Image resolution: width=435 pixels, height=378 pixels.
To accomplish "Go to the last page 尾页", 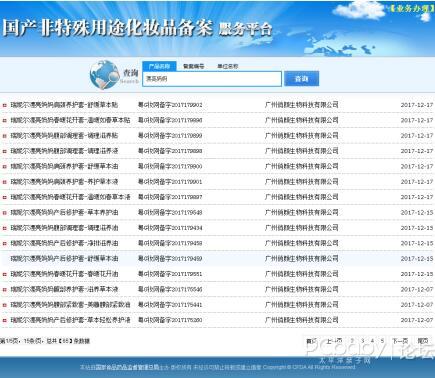I will [423, 341].
